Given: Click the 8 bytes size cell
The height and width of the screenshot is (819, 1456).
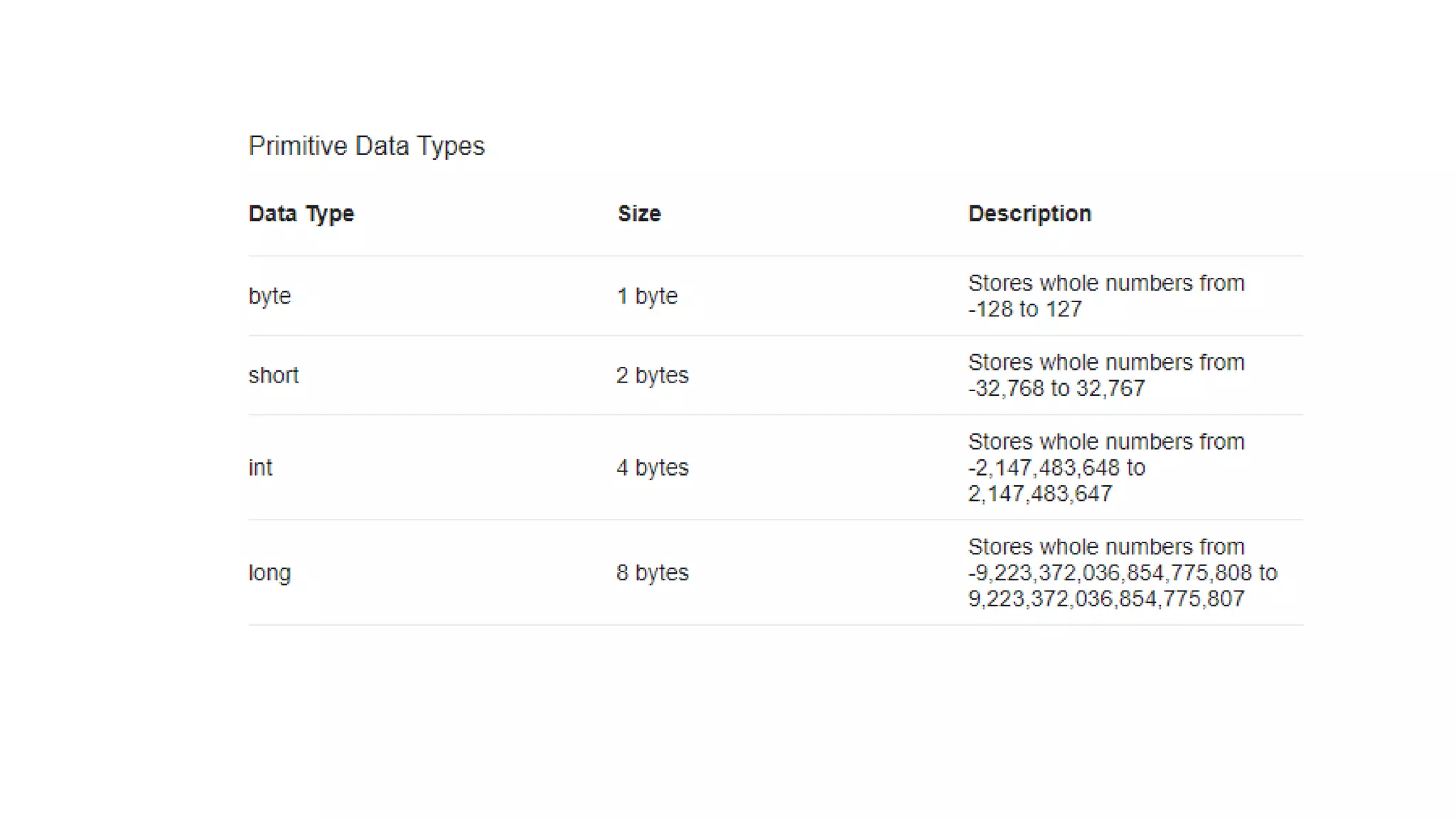Looking at the screenshot, I should pos(652,573).
